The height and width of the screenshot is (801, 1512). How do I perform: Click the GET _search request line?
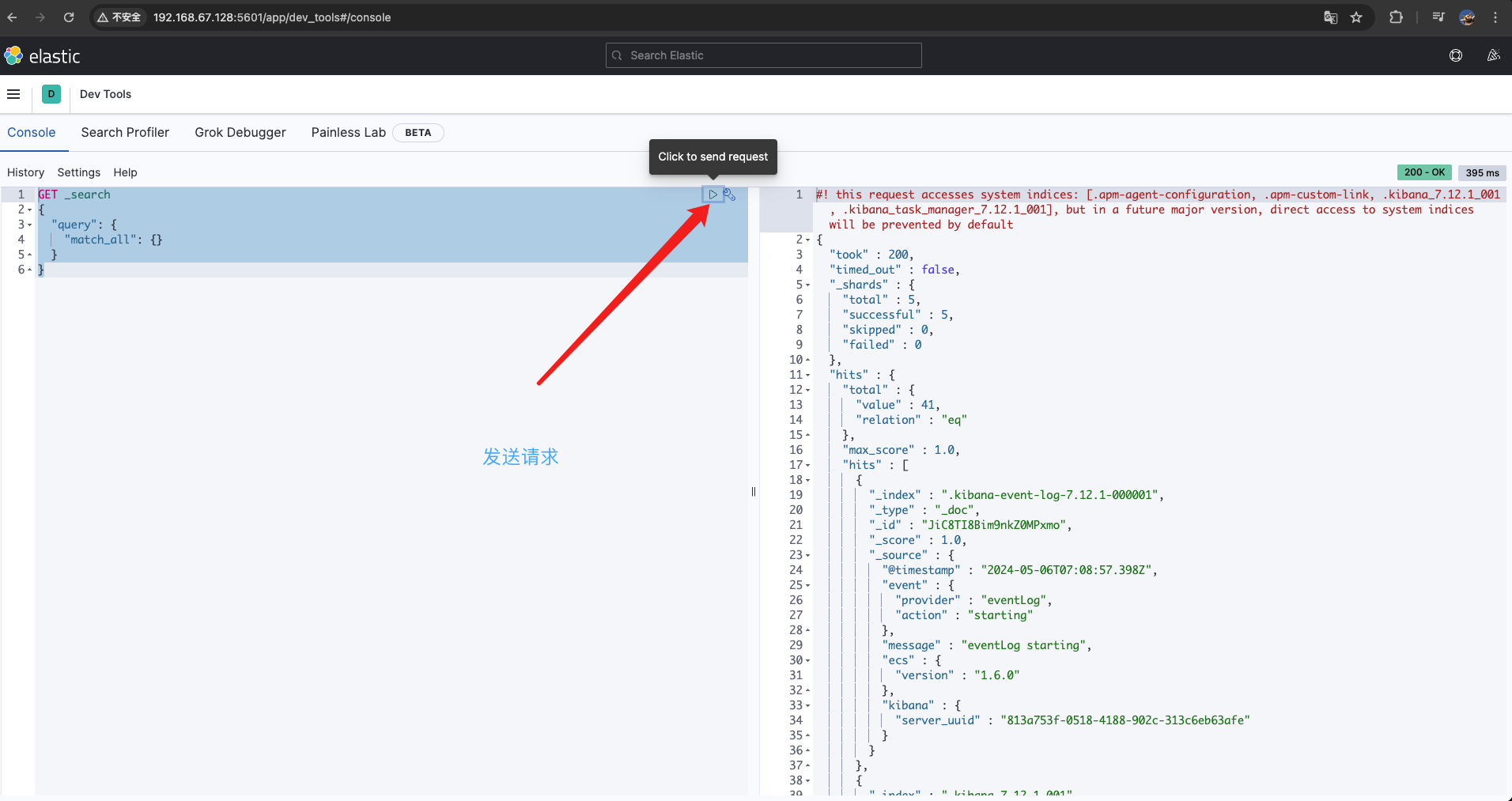point(74,195)
